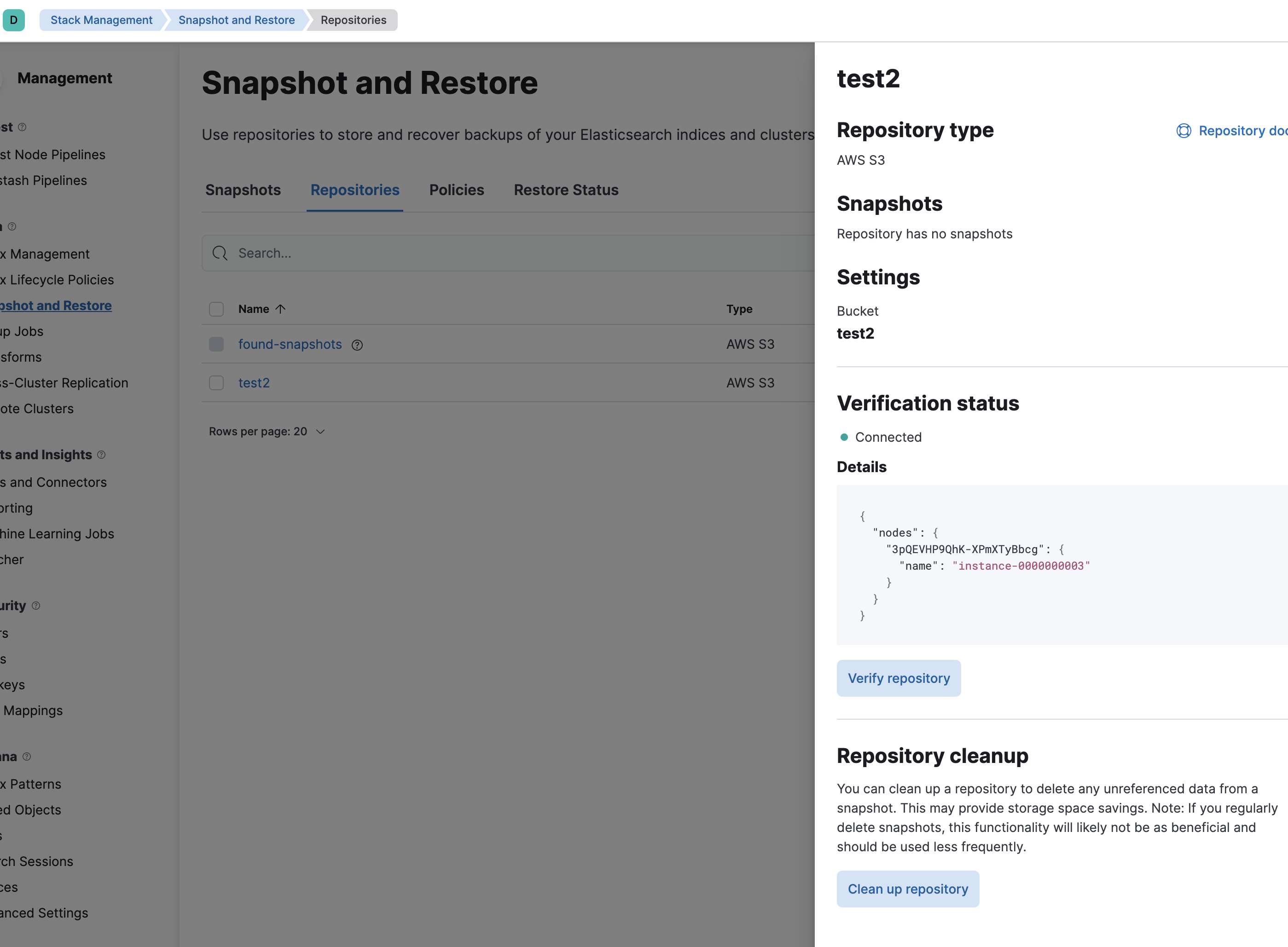The width and height of the screenshot is (1288, 947).
Task: Open Snapshot and Restore breadcrumb
Action: click(x=236, y=20)
